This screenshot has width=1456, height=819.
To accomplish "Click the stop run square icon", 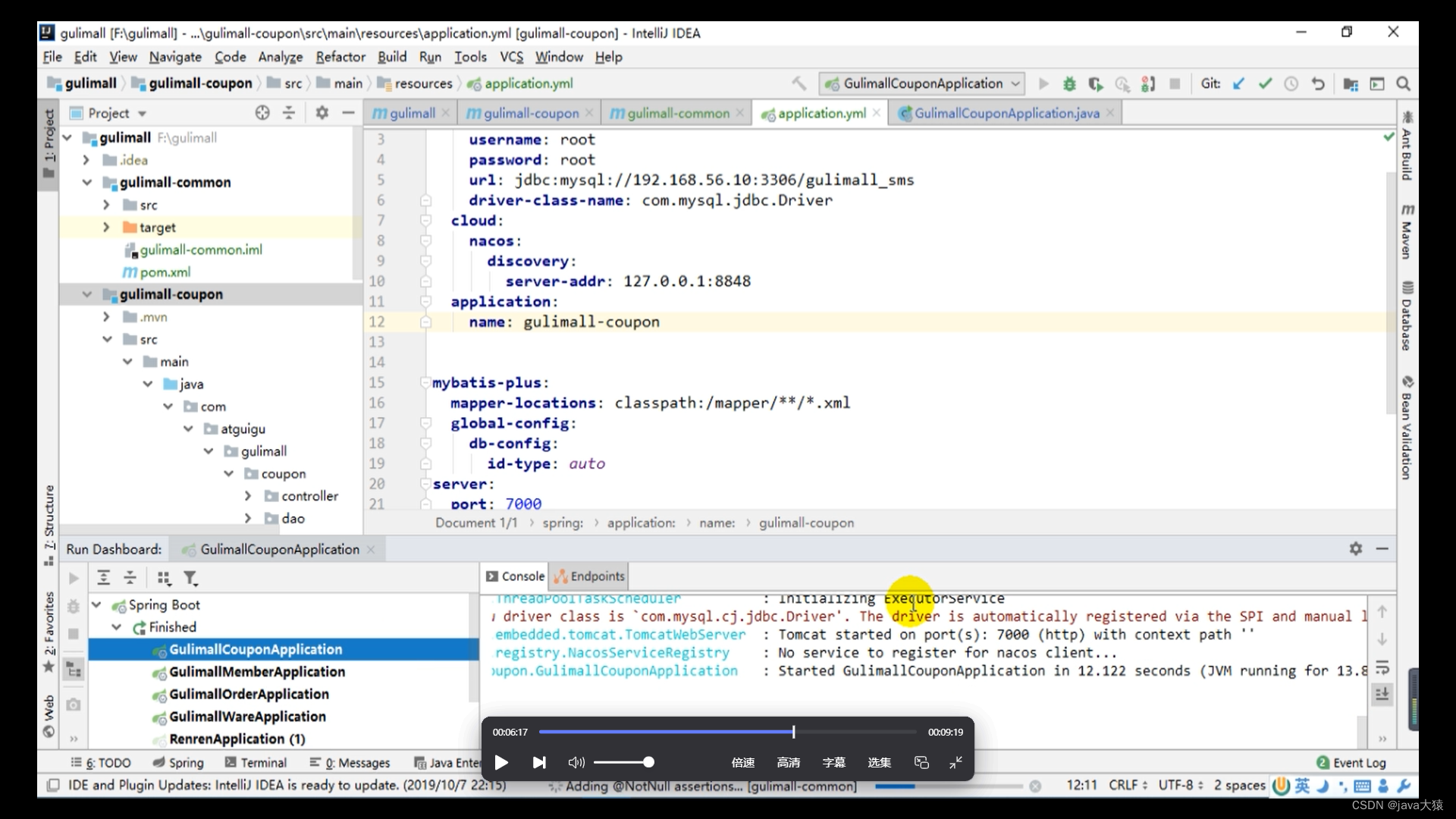I will (x=1175, y=83).
